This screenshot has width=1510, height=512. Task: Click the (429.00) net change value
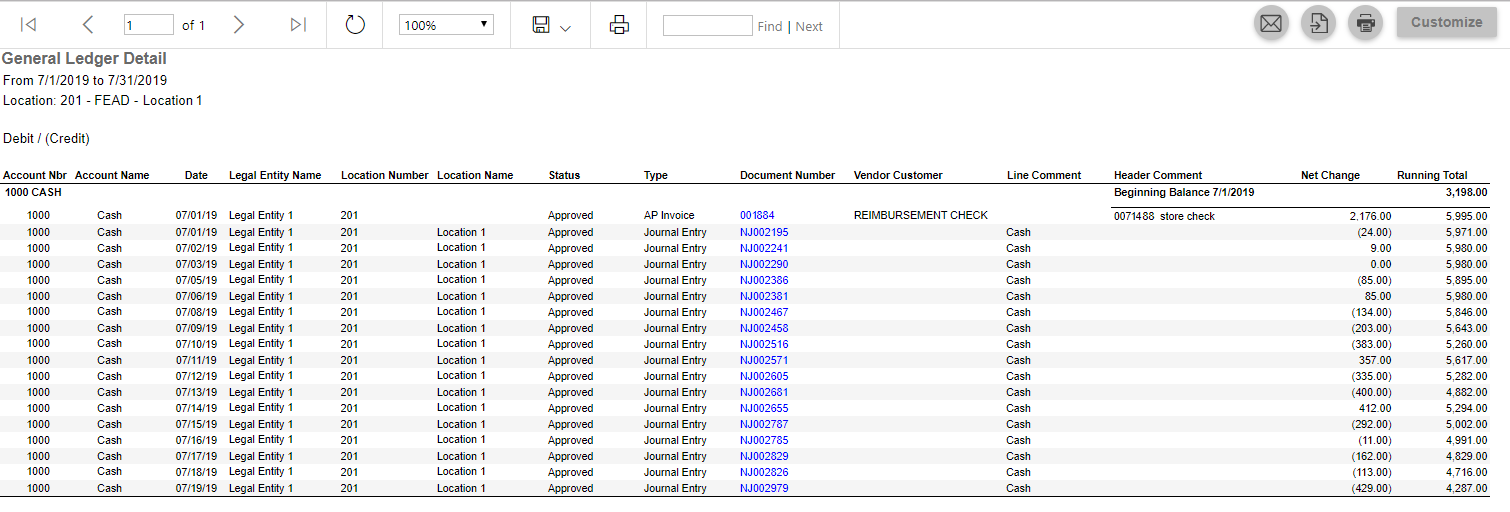tap(1371, 488)
